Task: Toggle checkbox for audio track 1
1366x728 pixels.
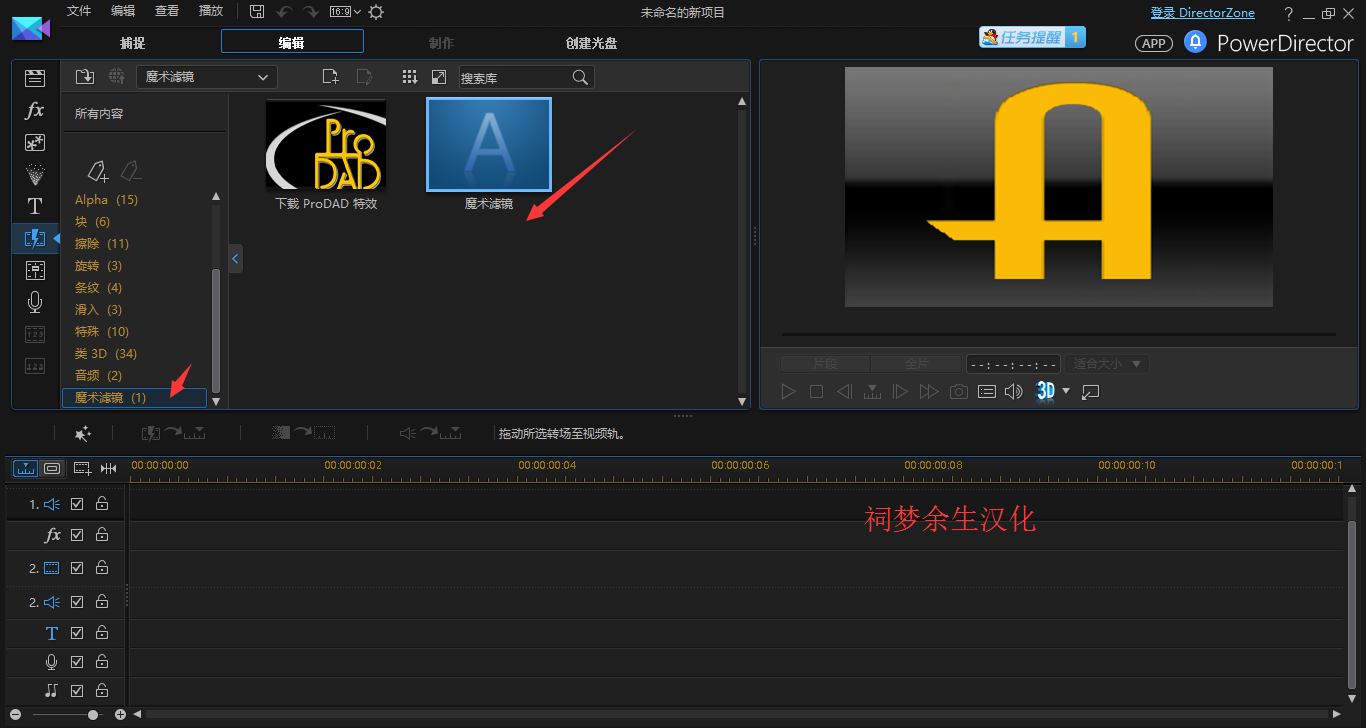Action: click(x=77, y=505)
